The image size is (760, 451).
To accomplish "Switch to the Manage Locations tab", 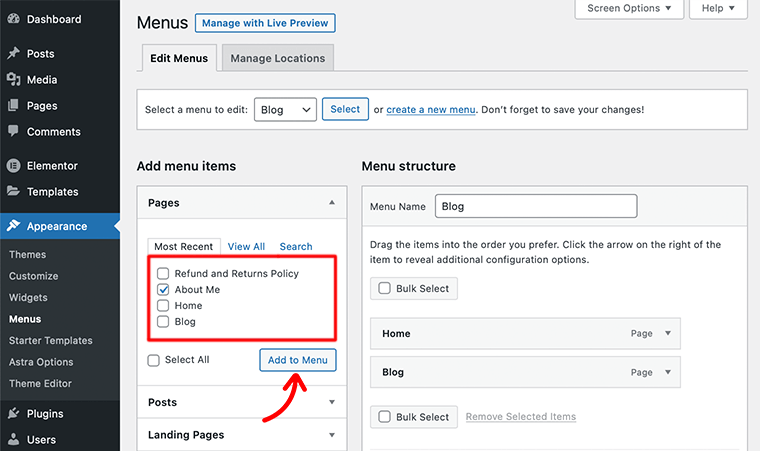I will [278, 58].
